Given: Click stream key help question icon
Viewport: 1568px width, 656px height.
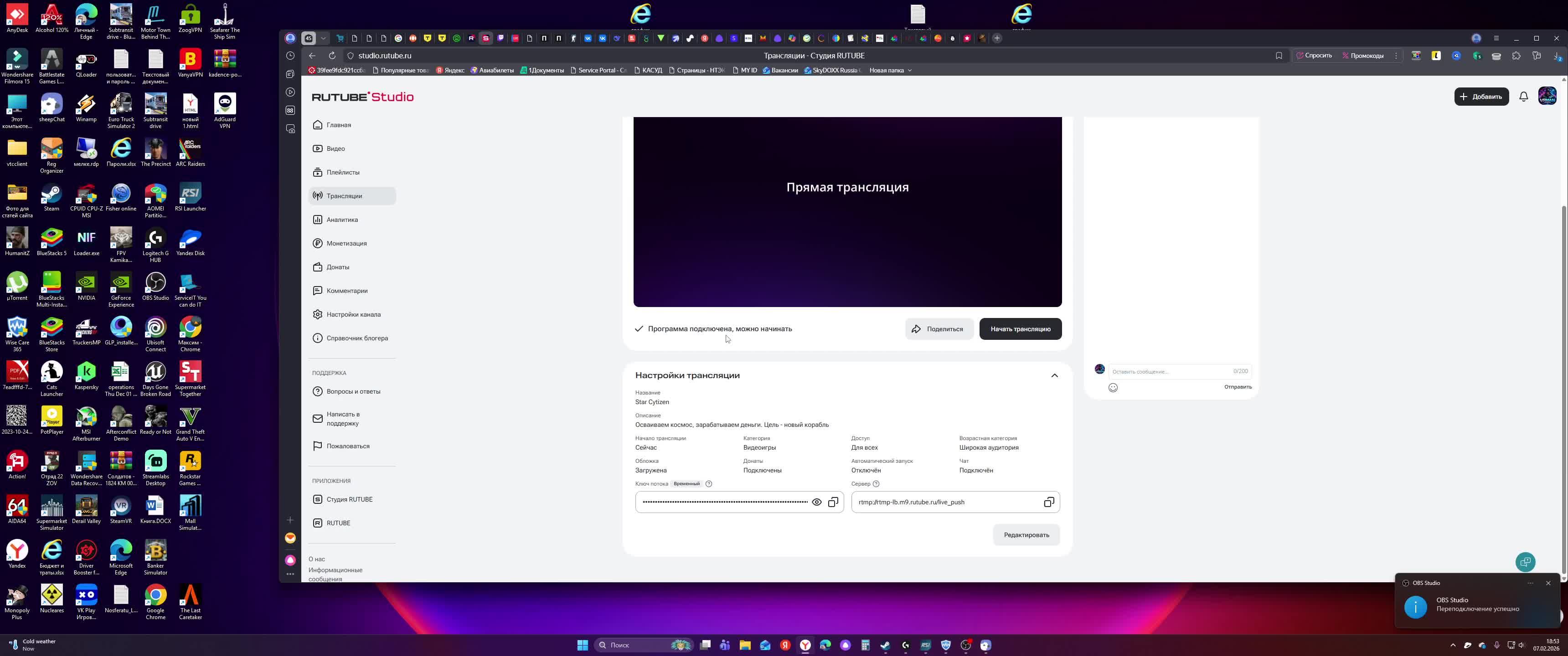Looking at the screenshot, I should (x=708, y=484).
